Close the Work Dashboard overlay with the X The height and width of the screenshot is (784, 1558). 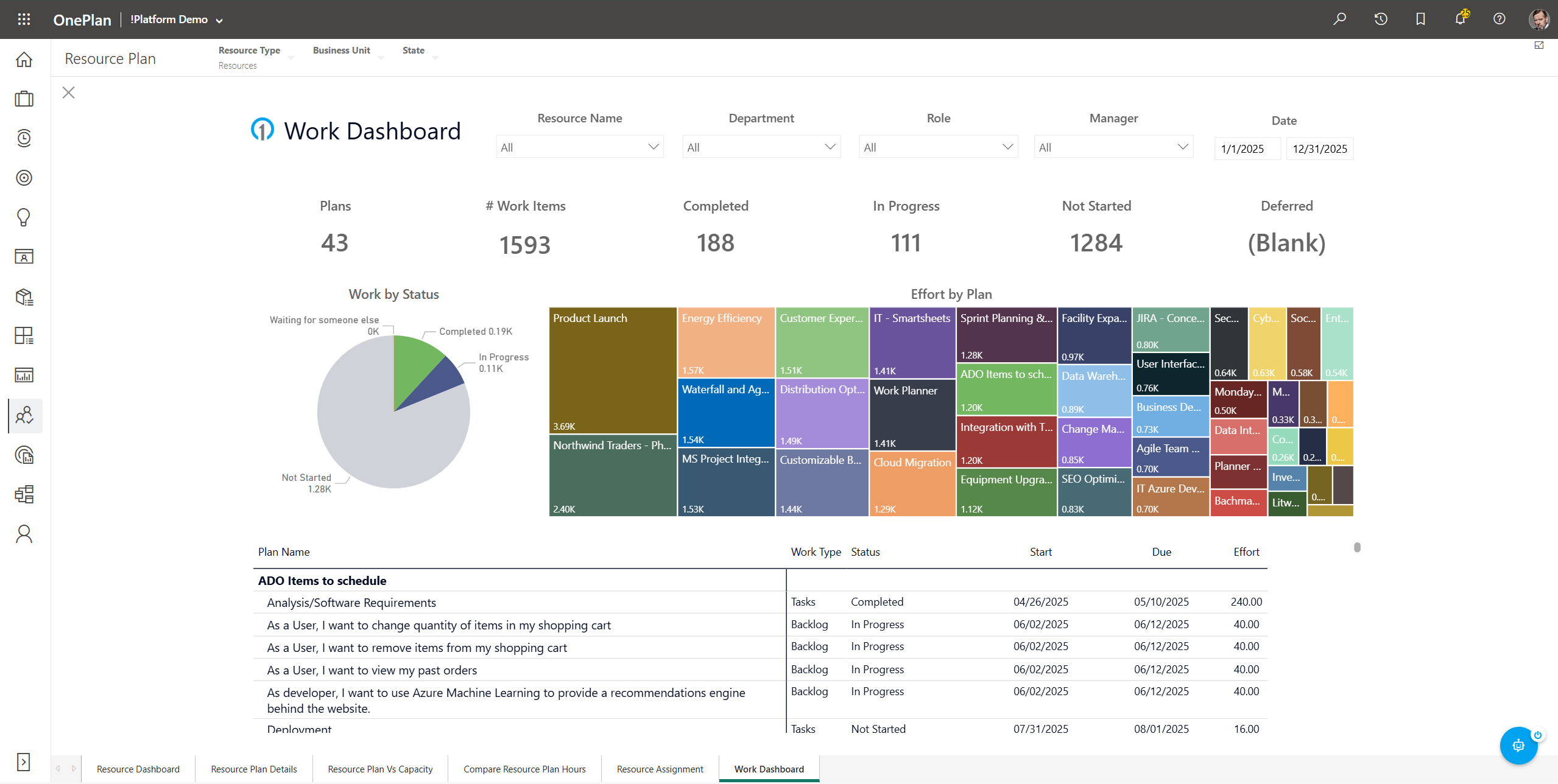coord(68,93)
